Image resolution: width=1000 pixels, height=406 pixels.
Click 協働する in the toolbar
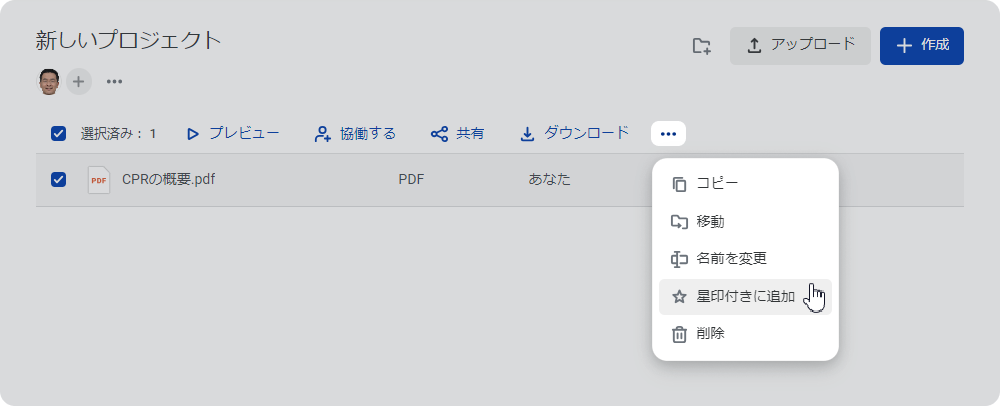[355, 134]
